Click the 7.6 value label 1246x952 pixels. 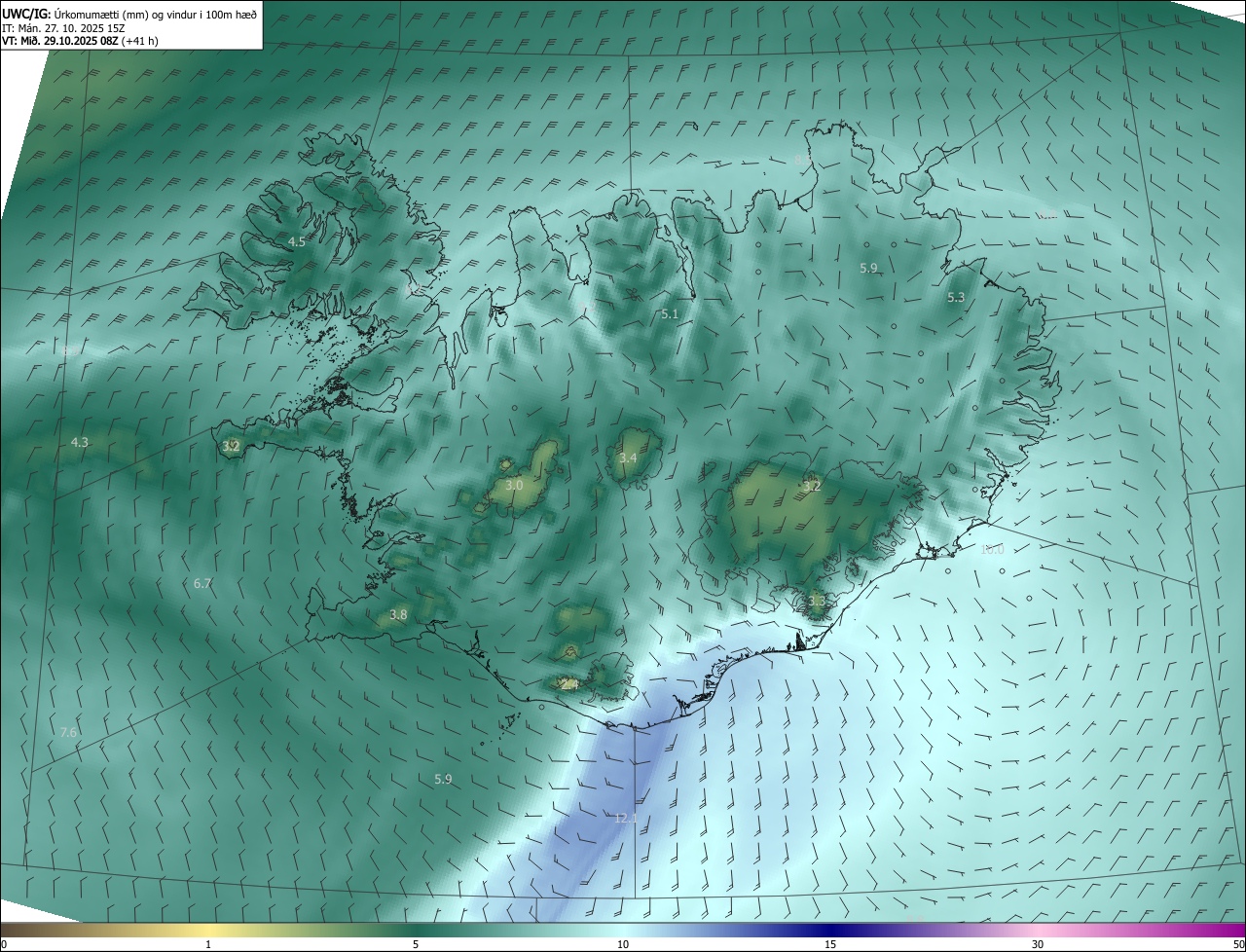(68, 732)
